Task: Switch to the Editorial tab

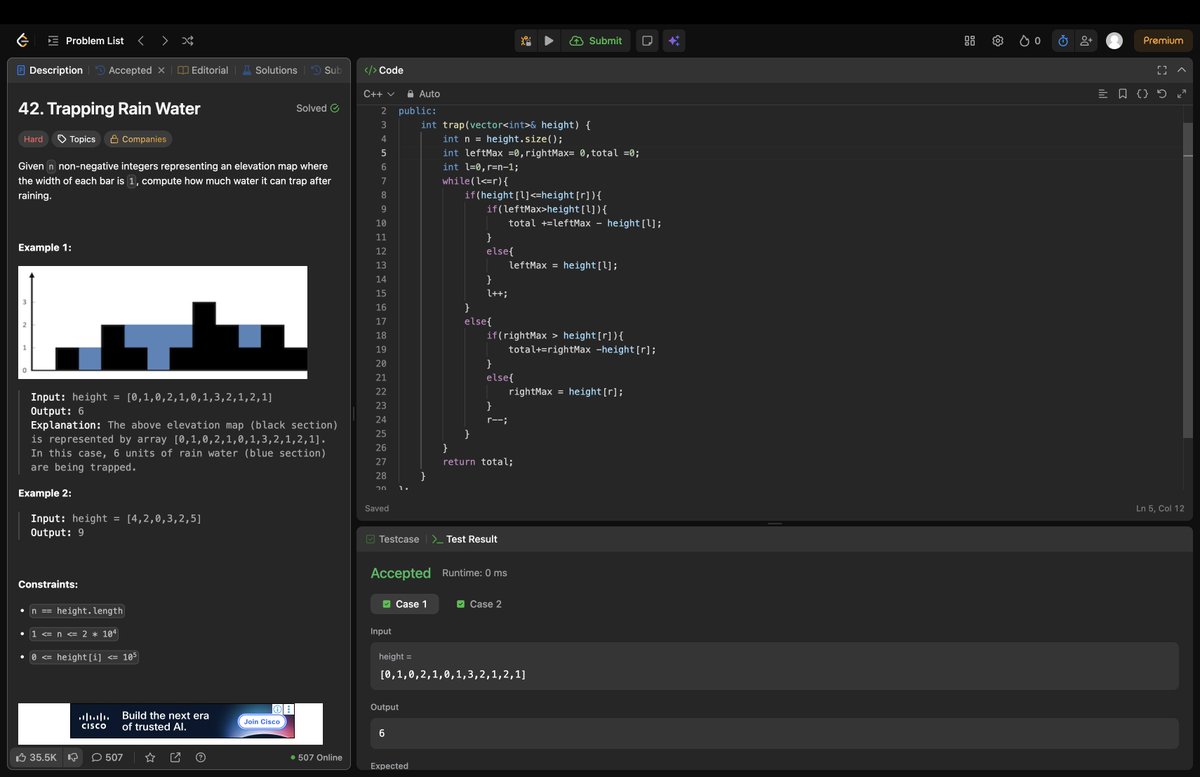Action: coord(203,70)
